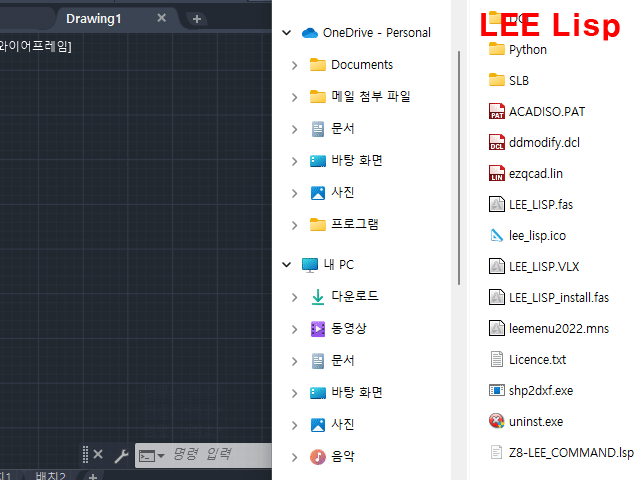Select the Documents folder in OneDrive
The image size is (640, 480).
point(362,65)
